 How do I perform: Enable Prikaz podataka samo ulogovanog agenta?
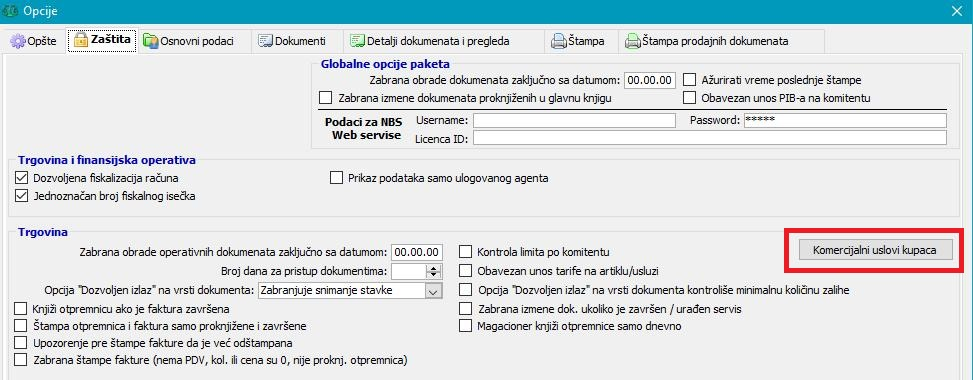coord(336,178)
